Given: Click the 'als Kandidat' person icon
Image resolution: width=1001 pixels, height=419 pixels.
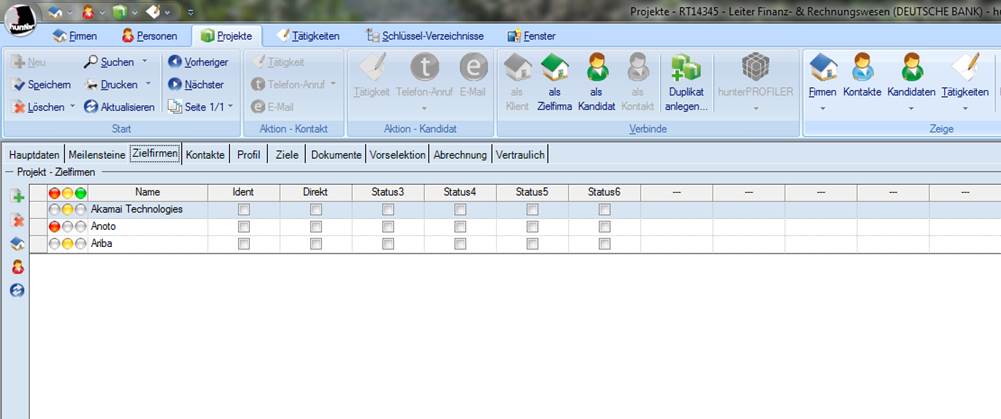Looking at the screenshot, I should (x=597, y=68).
